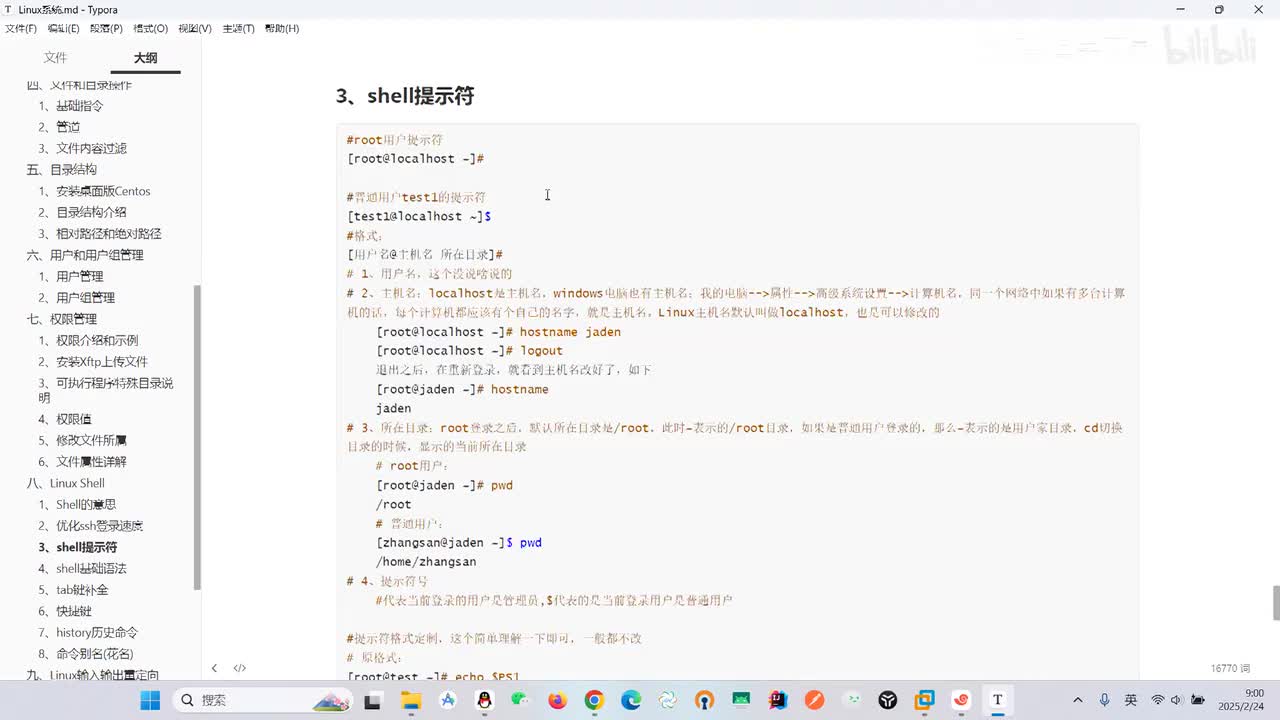
Task: Jump to outline heading 八、Linux Shell
Action: pos(66,483)
